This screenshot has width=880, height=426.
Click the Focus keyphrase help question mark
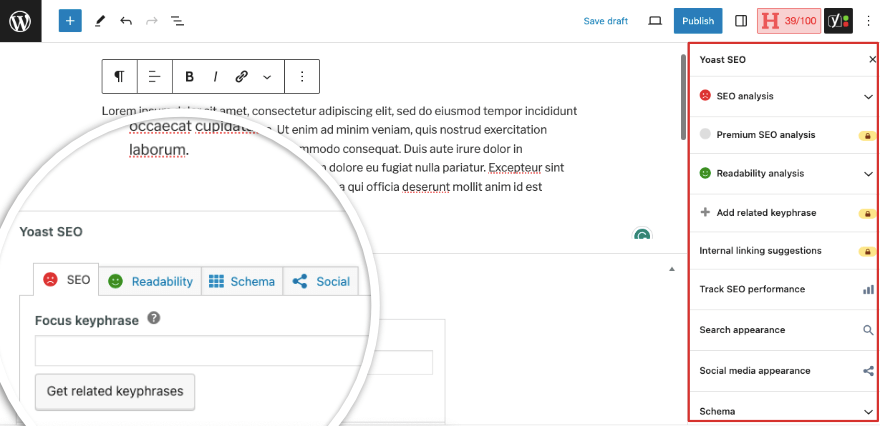(154, 318)
